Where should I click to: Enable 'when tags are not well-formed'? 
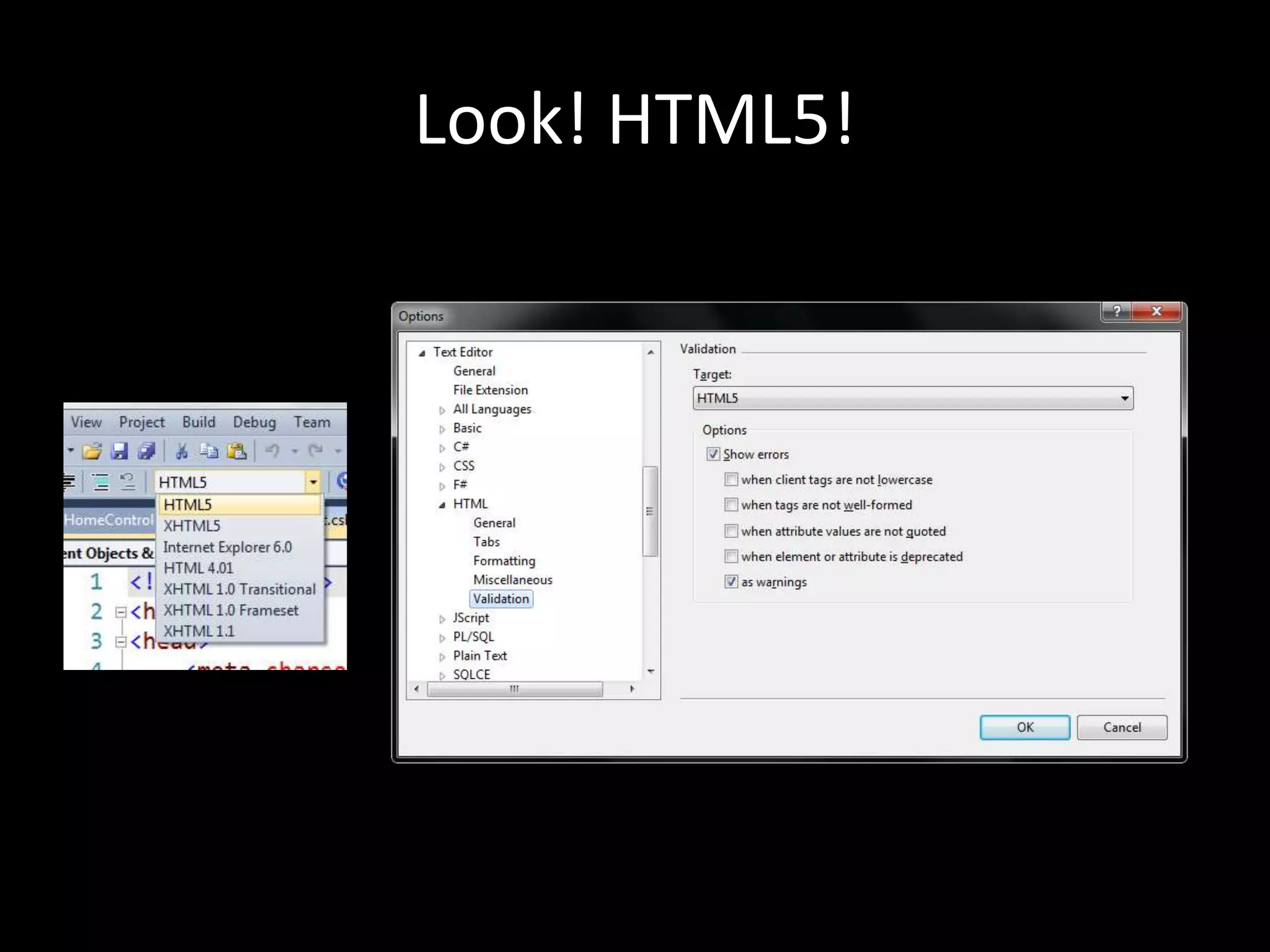tap(731, 505)
